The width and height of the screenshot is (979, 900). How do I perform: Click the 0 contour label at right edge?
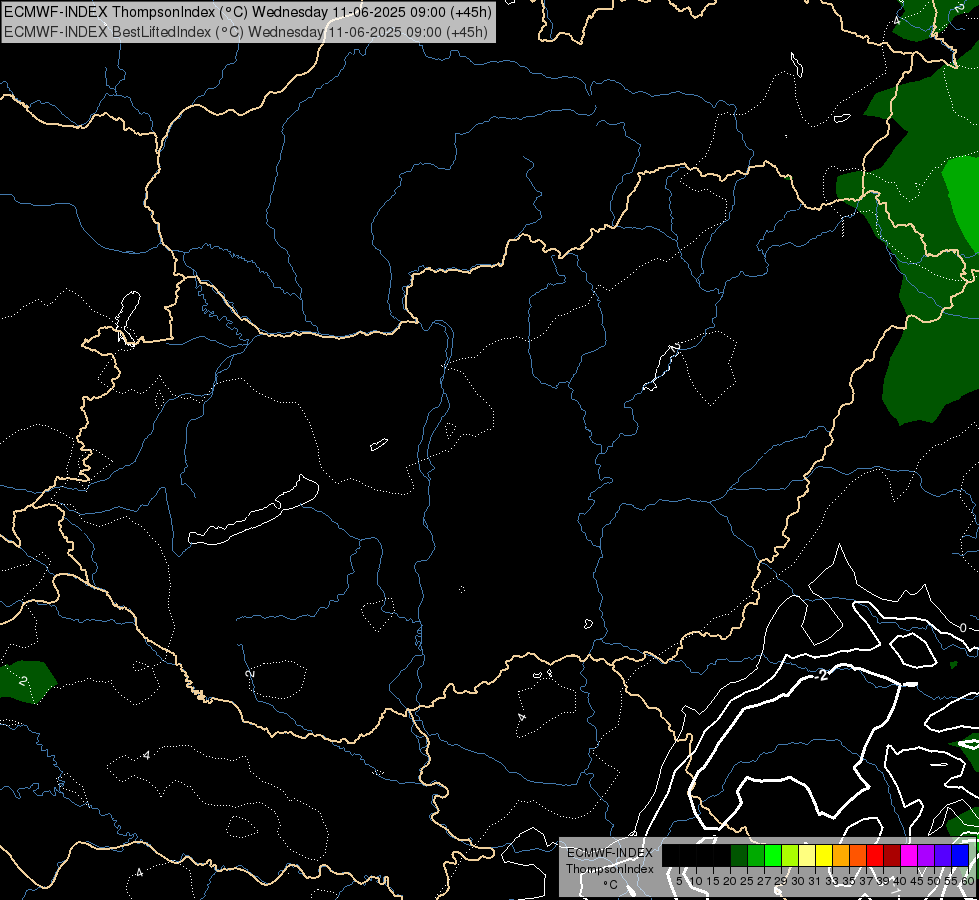[x=963, y=628]
